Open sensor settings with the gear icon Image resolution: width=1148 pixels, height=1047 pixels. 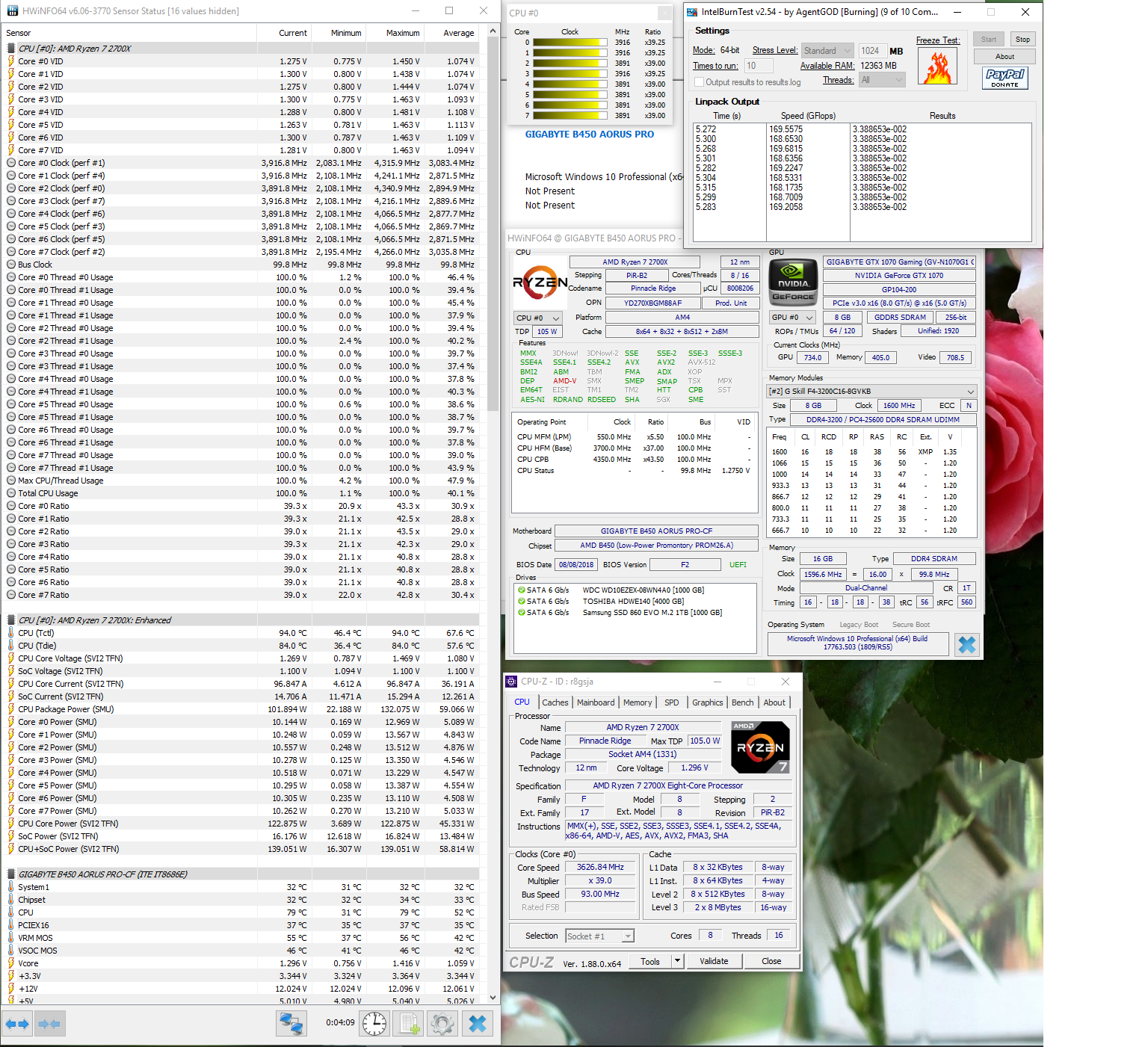pyautogui.click(x=442, y=1024)
